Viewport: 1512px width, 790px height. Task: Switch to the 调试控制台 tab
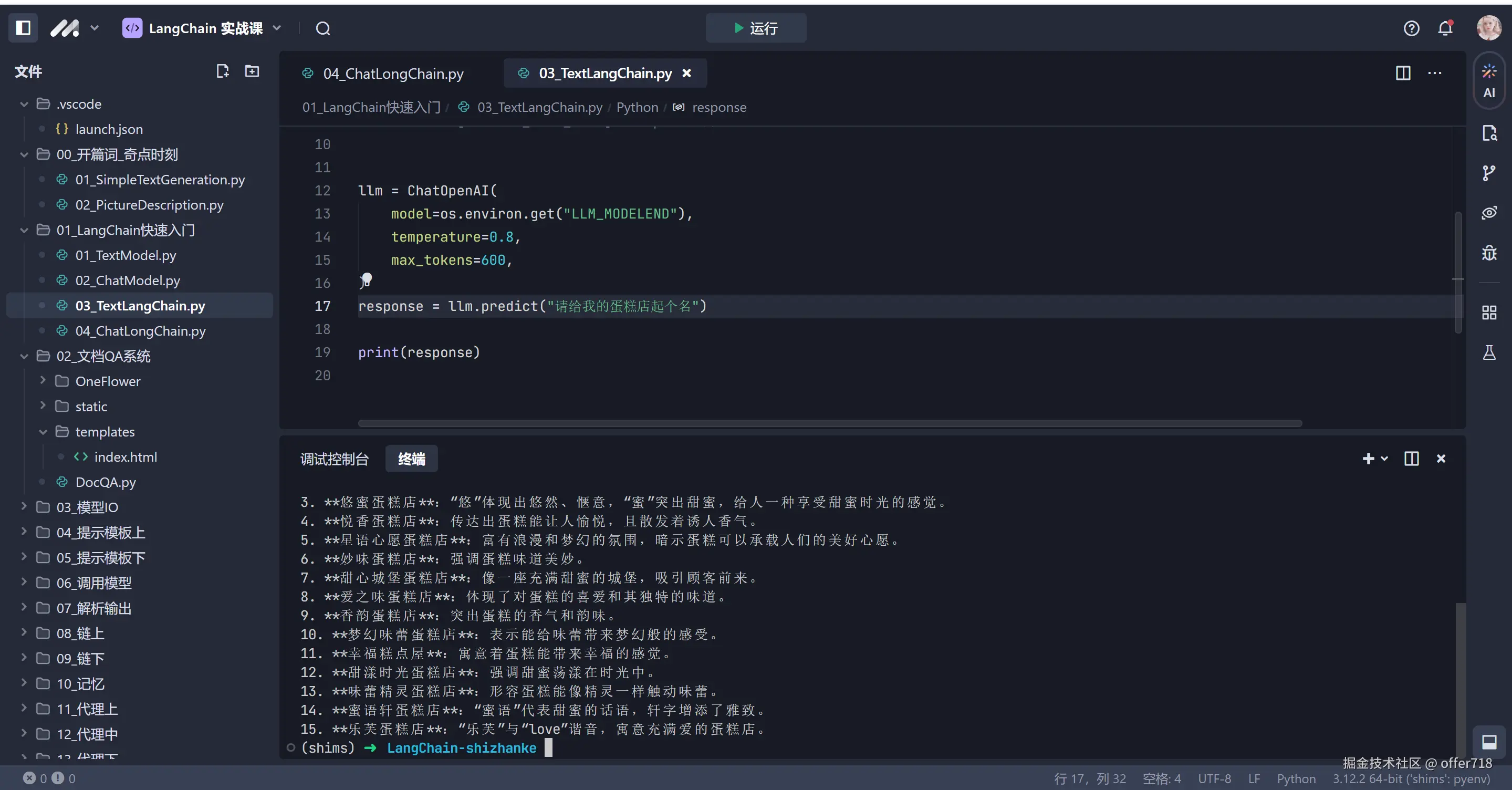click(x=334, y=459)
